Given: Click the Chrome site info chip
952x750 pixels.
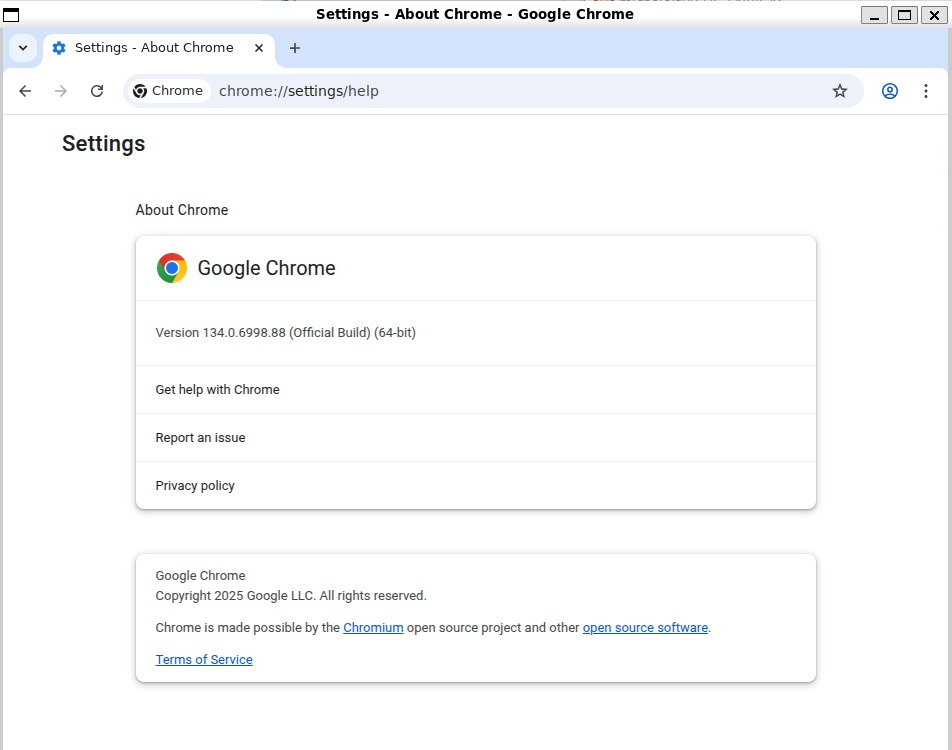Looking at the screenshot, I should point(168,91).
